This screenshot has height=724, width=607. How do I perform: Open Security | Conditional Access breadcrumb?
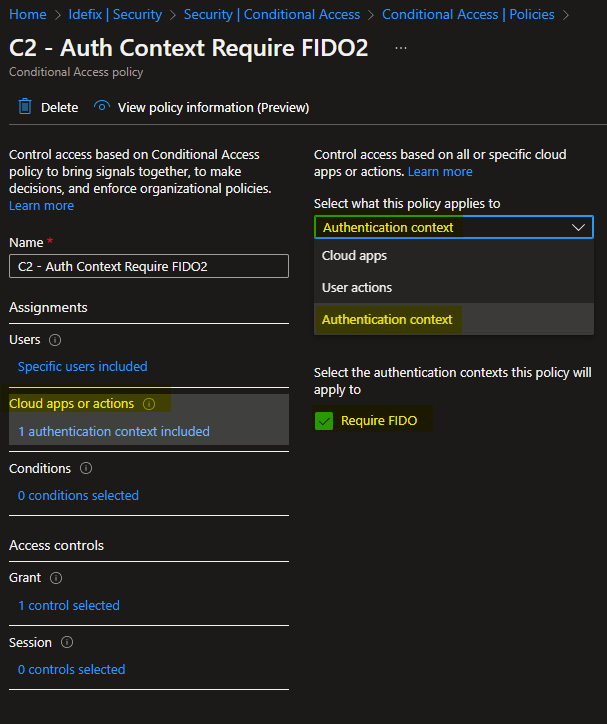tap(271, 14)
